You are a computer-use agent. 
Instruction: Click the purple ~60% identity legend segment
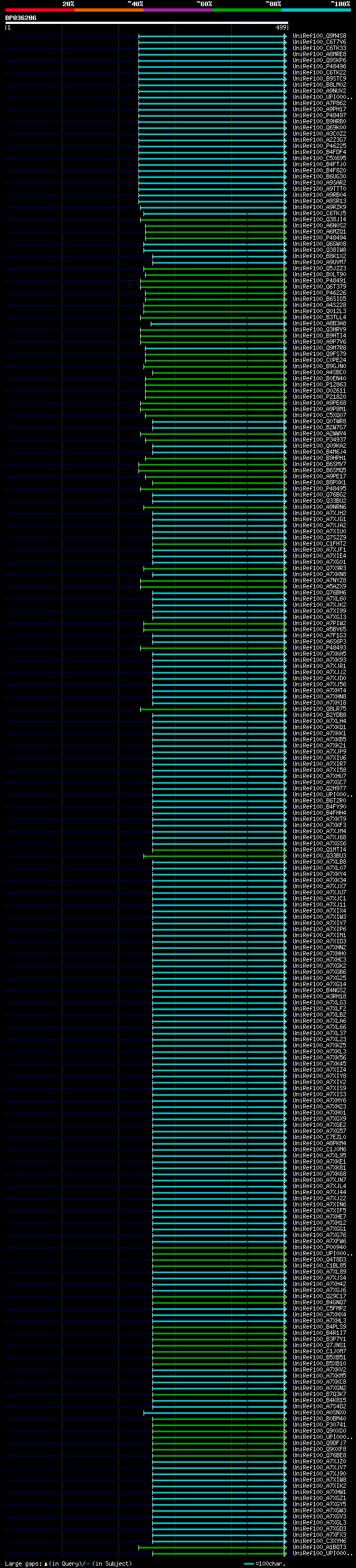177,10
